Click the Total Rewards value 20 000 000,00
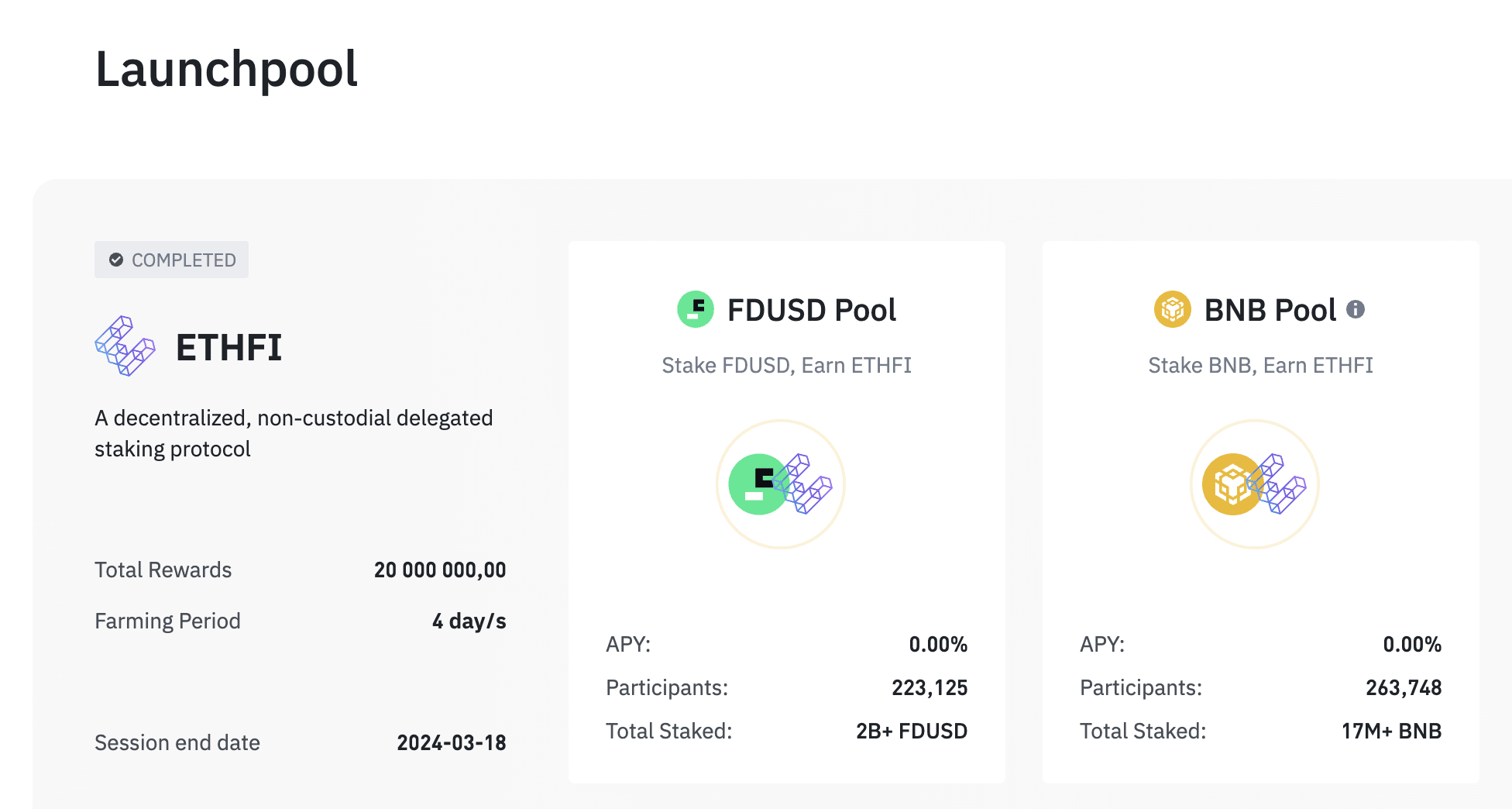The width and height of the screenshot is (1512, 809). [x=439, y=570]
